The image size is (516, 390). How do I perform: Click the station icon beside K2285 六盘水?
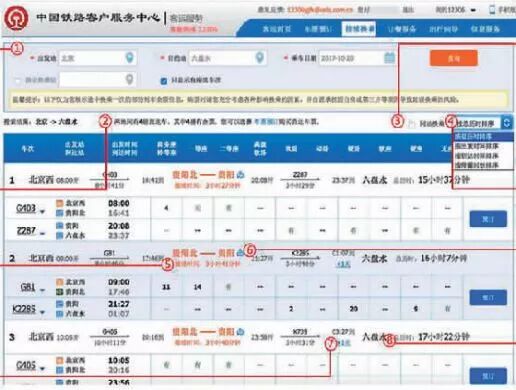pos(59,314)
